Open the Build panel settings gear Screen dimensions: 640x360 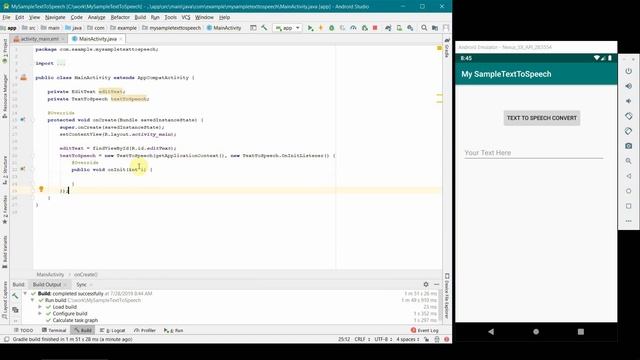[426, 284]
